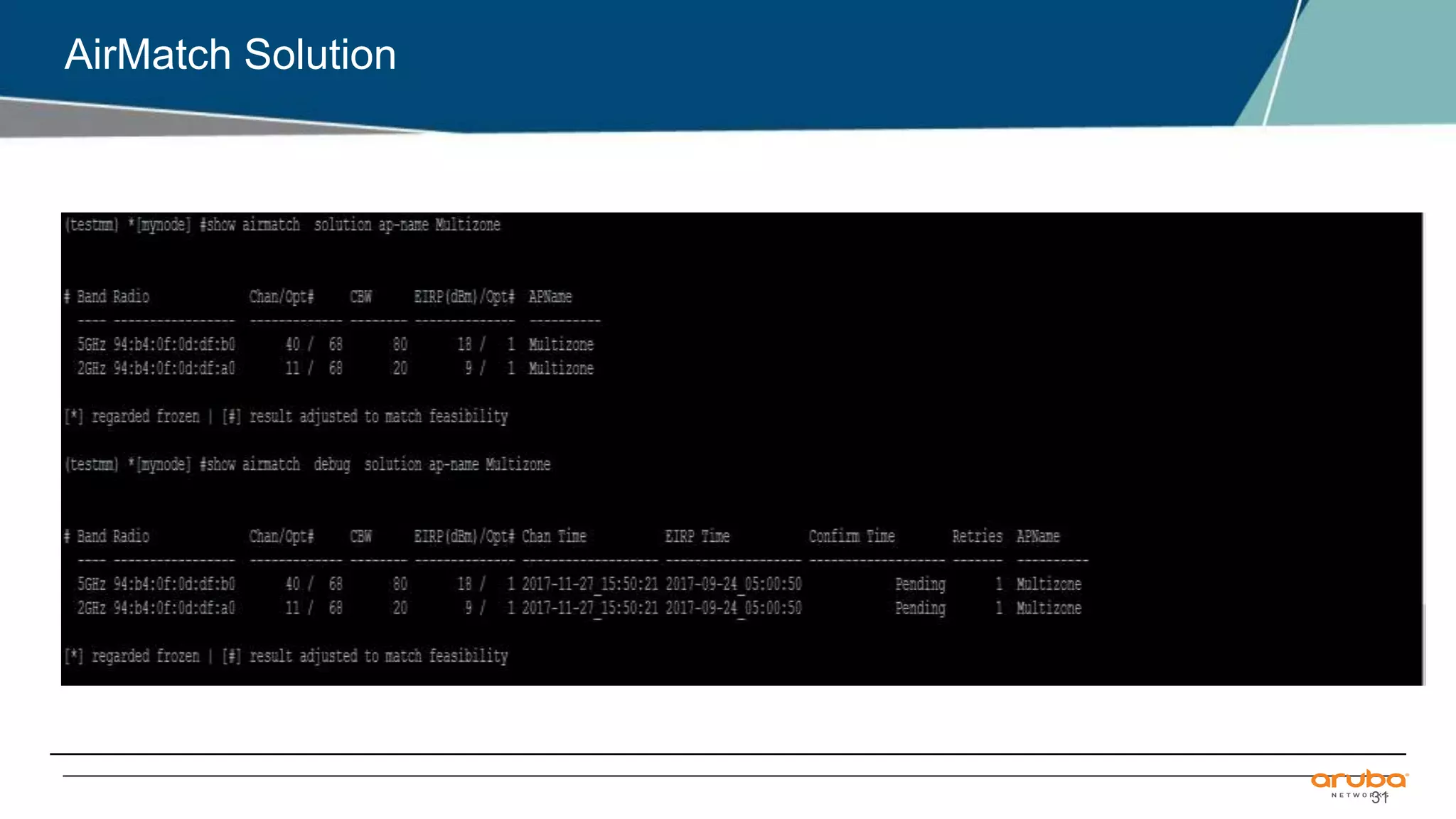Click Multizone in first table's 5GHz row

pyautogui.click(x=561, y=345)
